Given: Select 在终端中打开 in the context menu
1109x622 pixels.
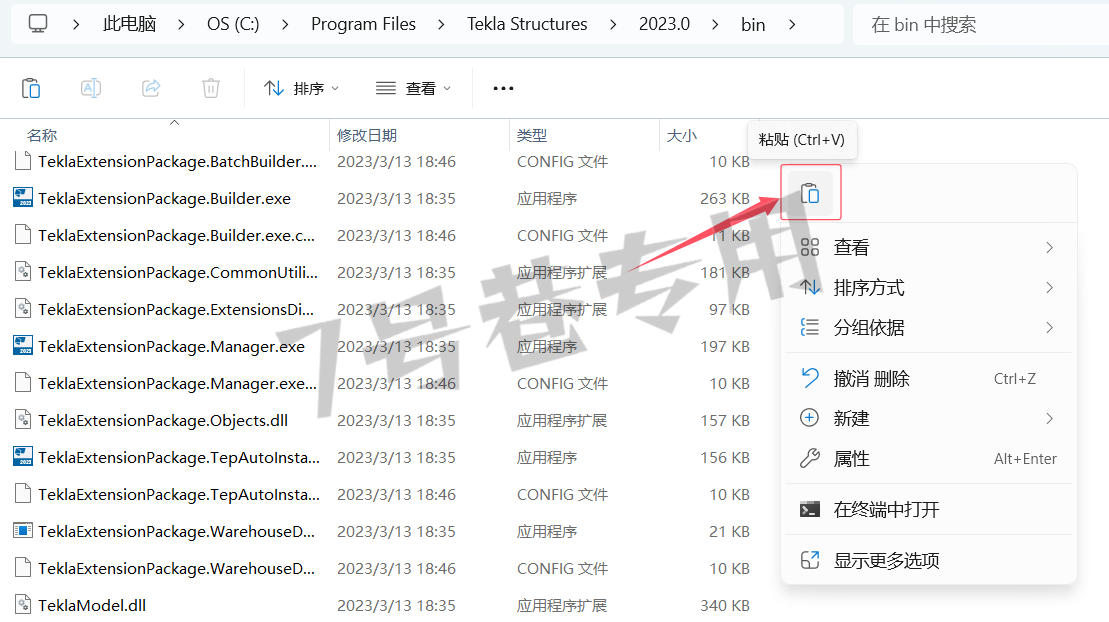Looking at the screenshot, I should point(929,509).
